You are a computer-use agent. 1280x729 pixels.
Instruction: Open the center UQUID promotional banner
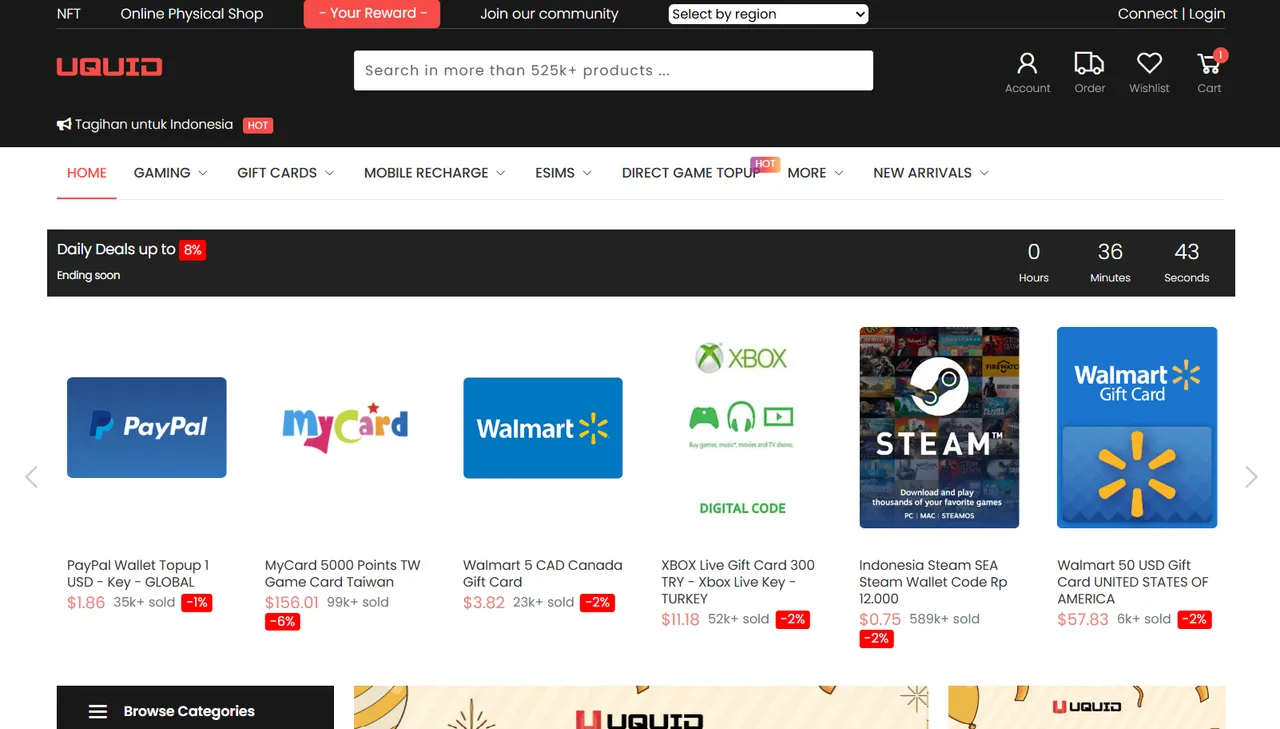click(x=641, y=708)
